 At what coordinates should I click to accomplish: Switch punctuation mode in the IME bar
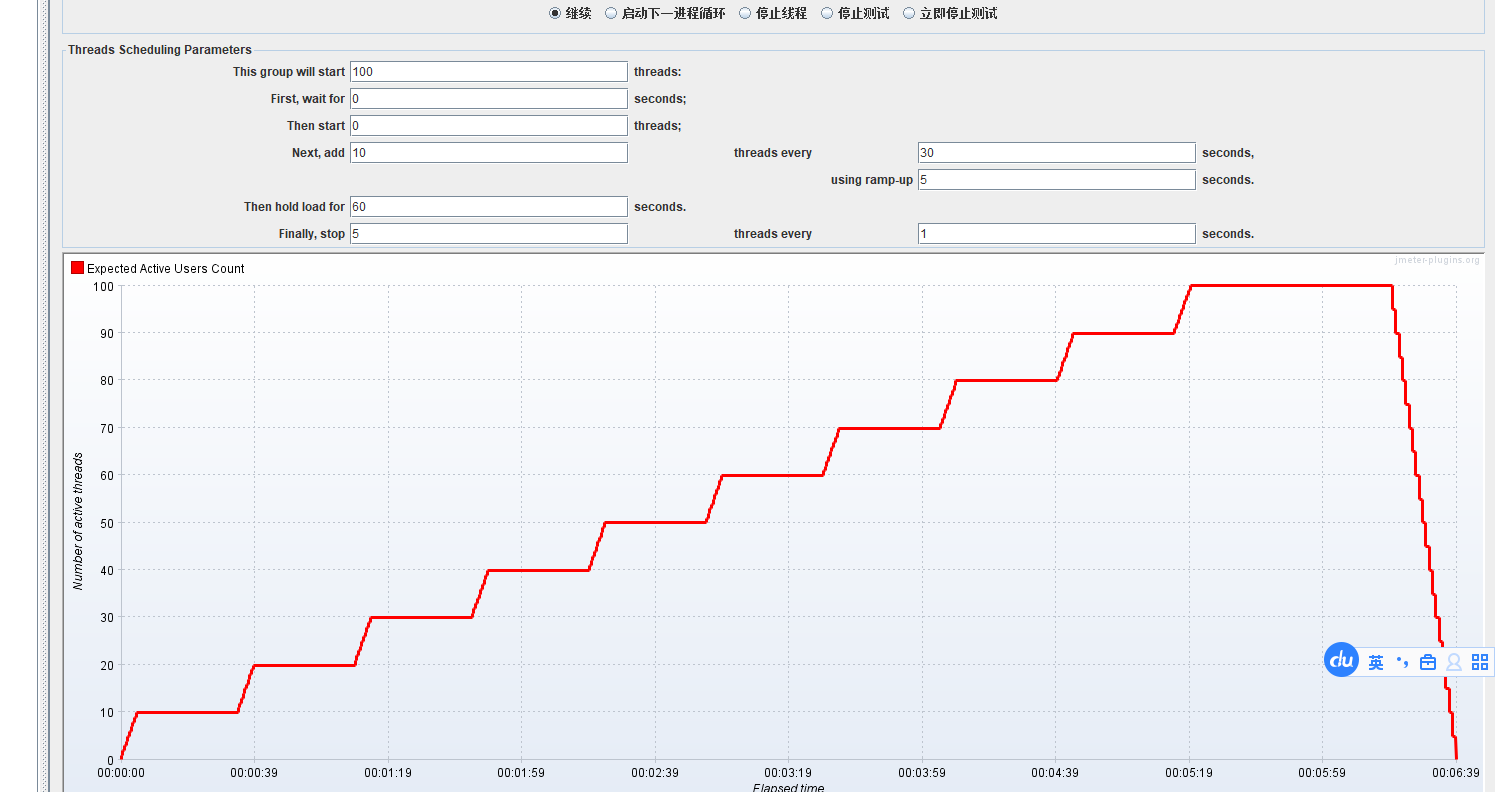(x=1402, y=662)
